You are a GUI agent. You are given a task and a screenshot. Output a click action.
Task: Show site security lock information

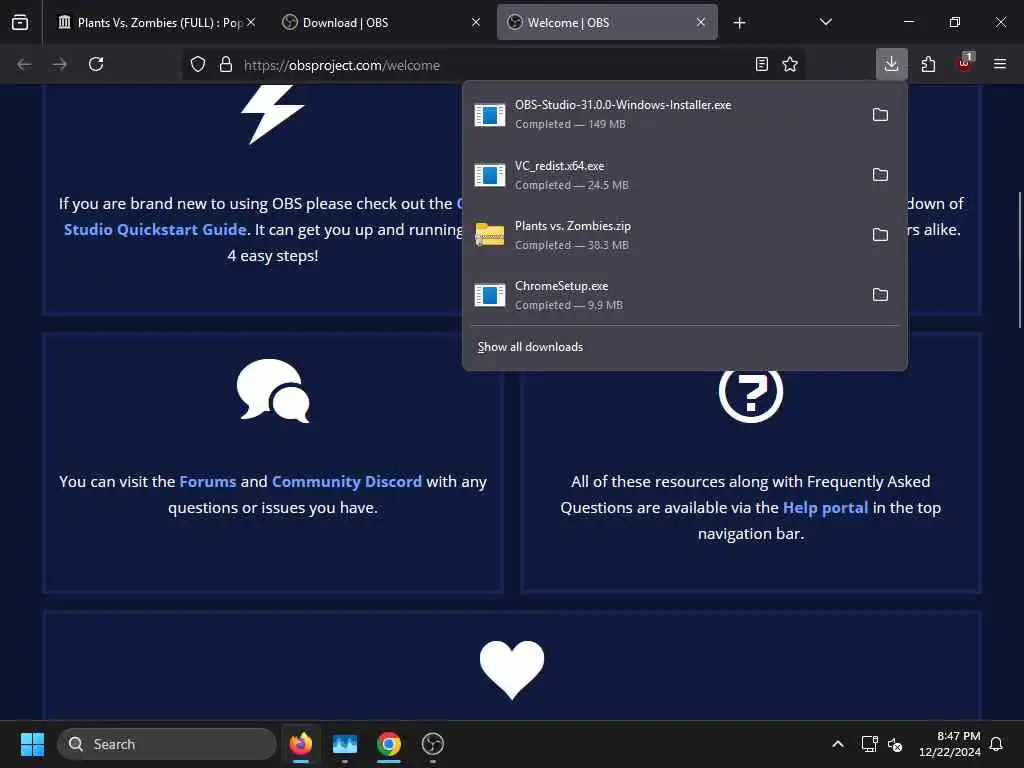click(226, 65)
